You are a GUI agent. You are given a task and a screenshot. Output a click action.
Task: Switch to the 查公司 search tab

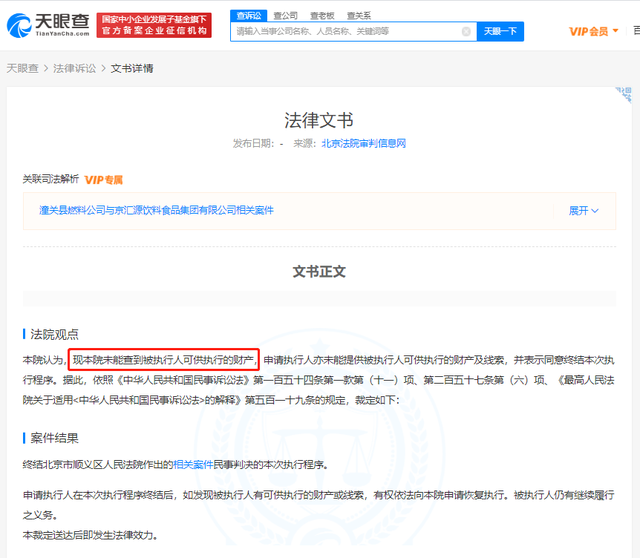pos(285,15)
